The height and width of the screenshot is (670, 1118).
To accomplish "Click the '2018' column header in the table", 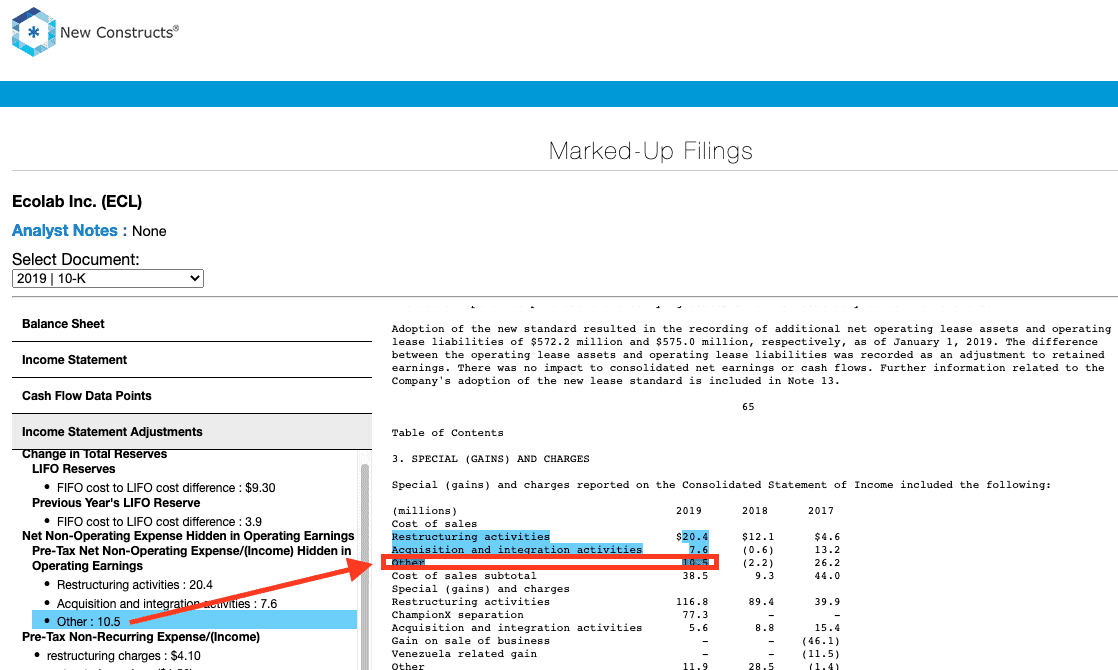I will coord(755,511).
